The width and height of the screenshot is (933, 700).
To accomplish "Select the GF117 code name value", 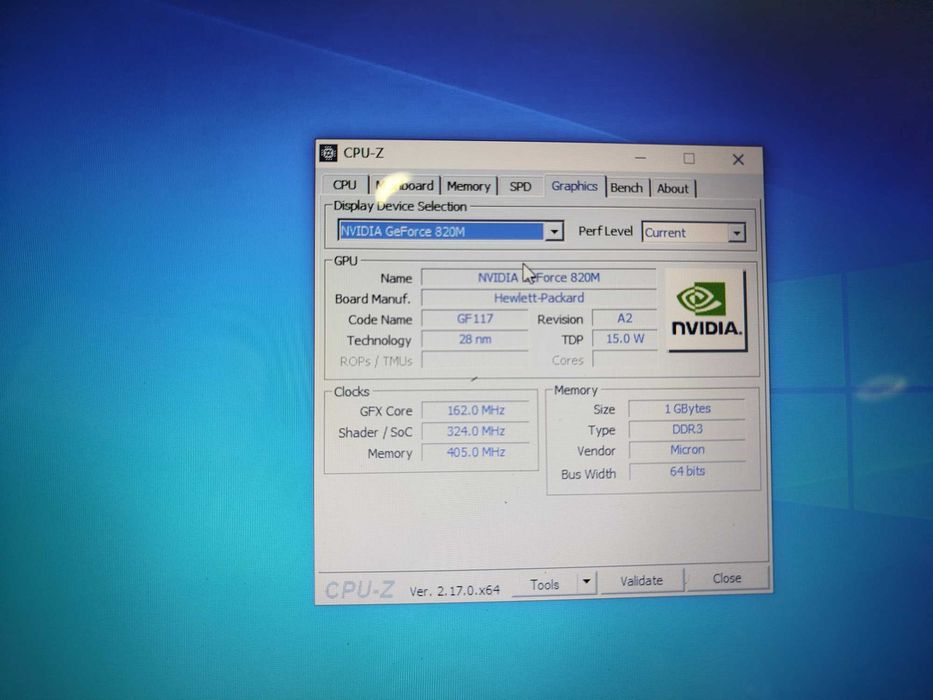I will (475, 319).
